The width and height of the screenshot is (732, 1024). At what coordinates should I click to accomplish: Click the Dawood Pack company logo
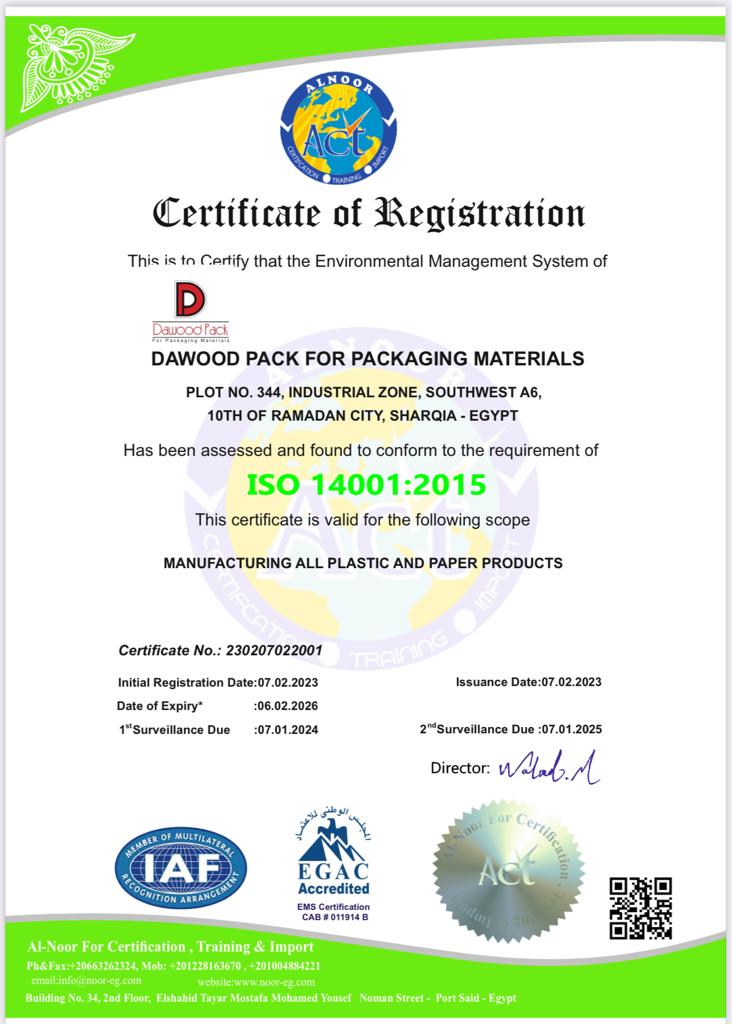tap(191, 312)
